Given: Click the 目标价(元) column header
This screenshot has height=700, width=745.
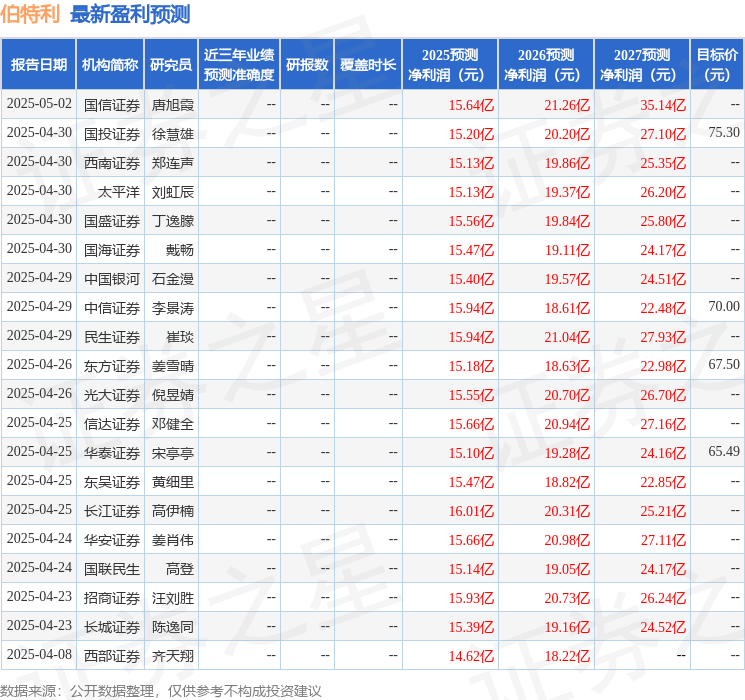Looking at the screenshot, I should (x=717, y=65).
